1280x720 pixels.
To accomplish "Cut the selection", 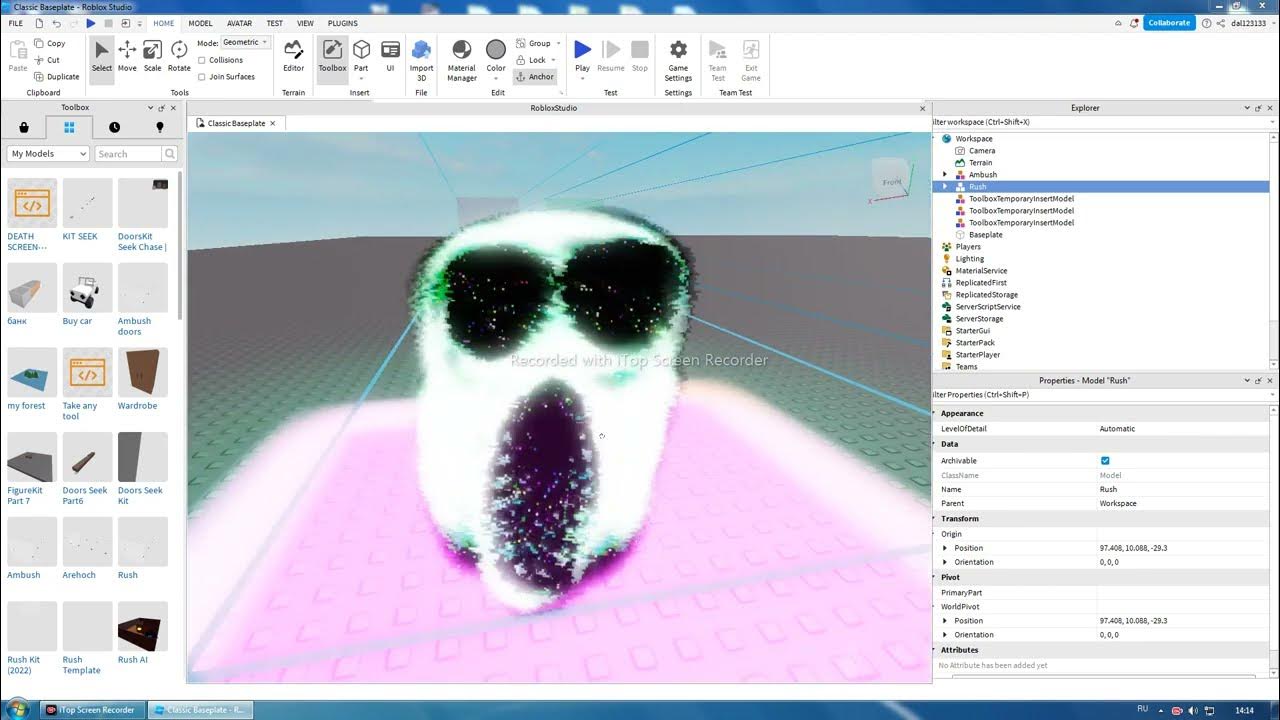I will pyautogui.click(x=47, y=60).
